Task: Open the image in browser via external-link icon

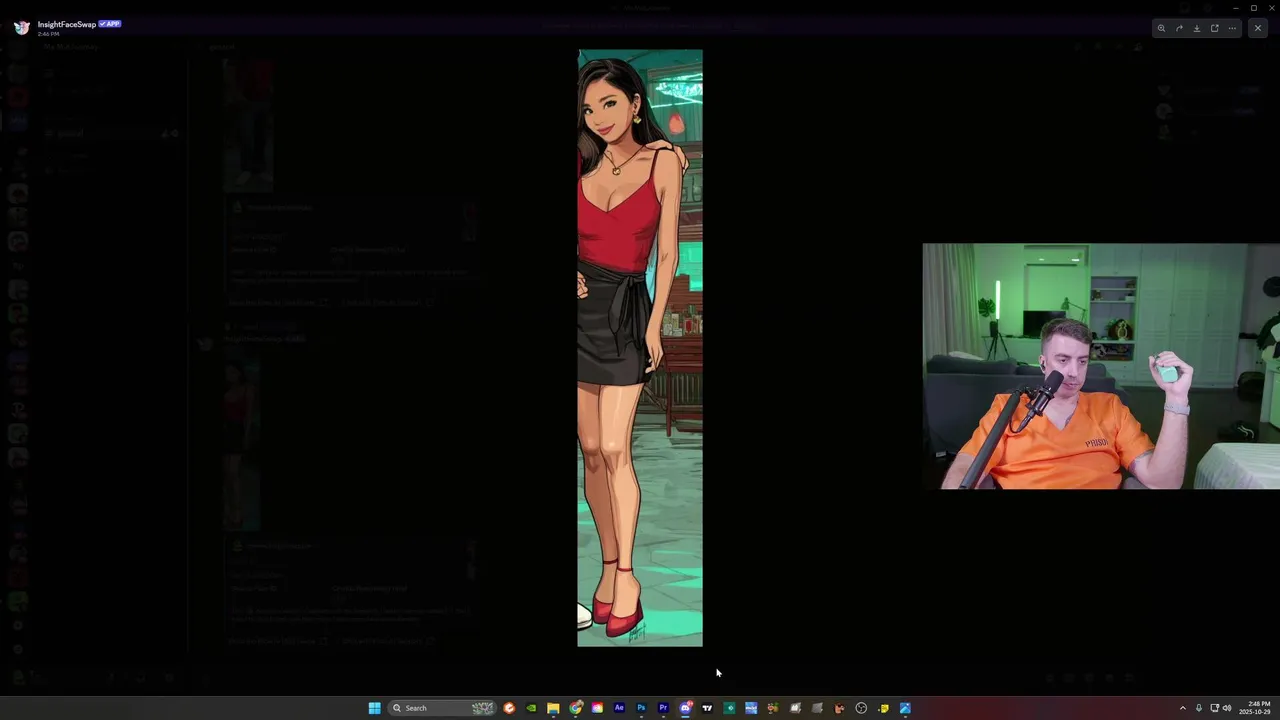Action: pyautogui.click(x=1215, y=28)
